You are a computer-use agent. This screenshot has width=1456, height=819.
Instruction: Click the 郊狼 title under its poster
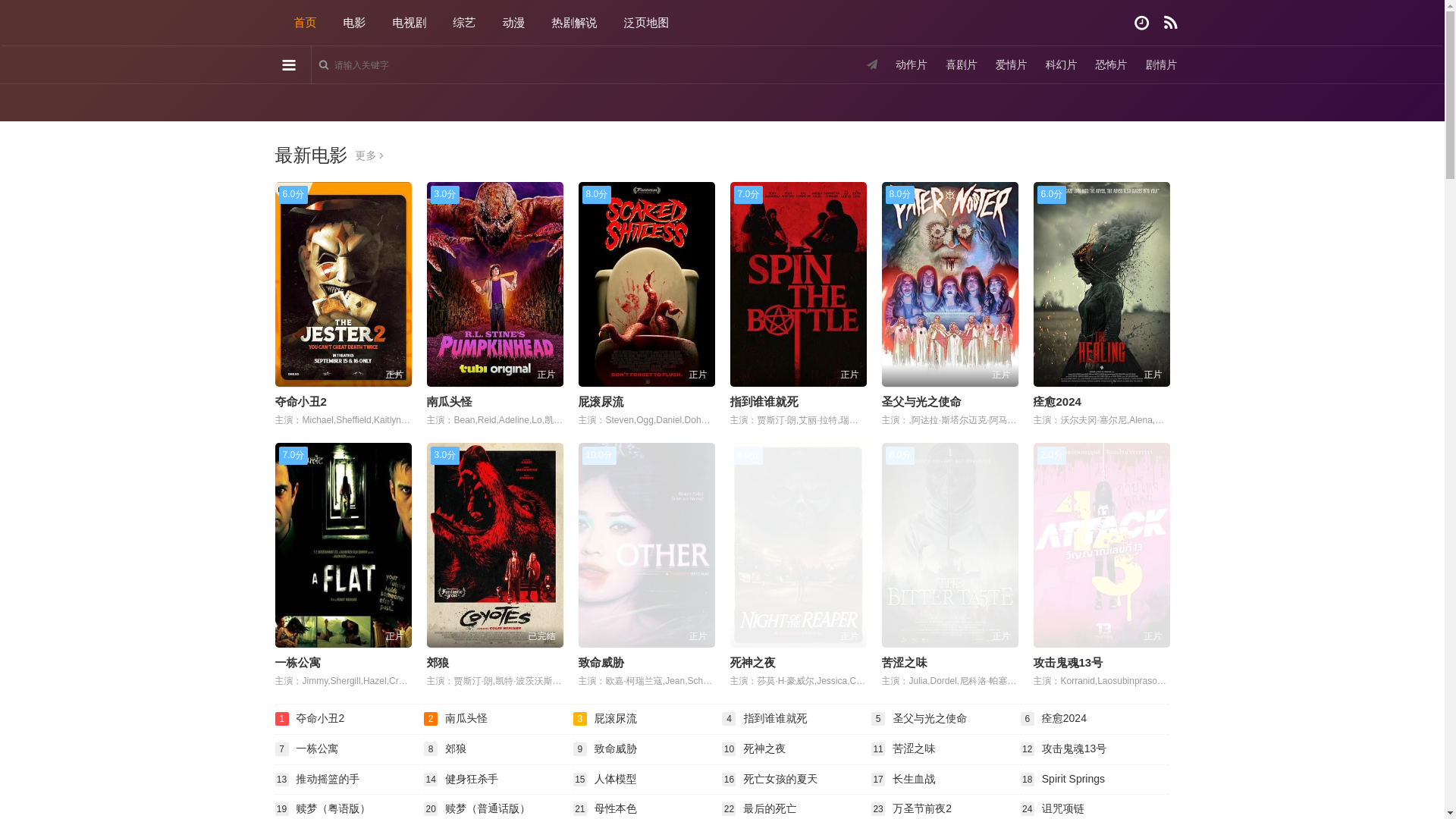click(x=438, y=663)
